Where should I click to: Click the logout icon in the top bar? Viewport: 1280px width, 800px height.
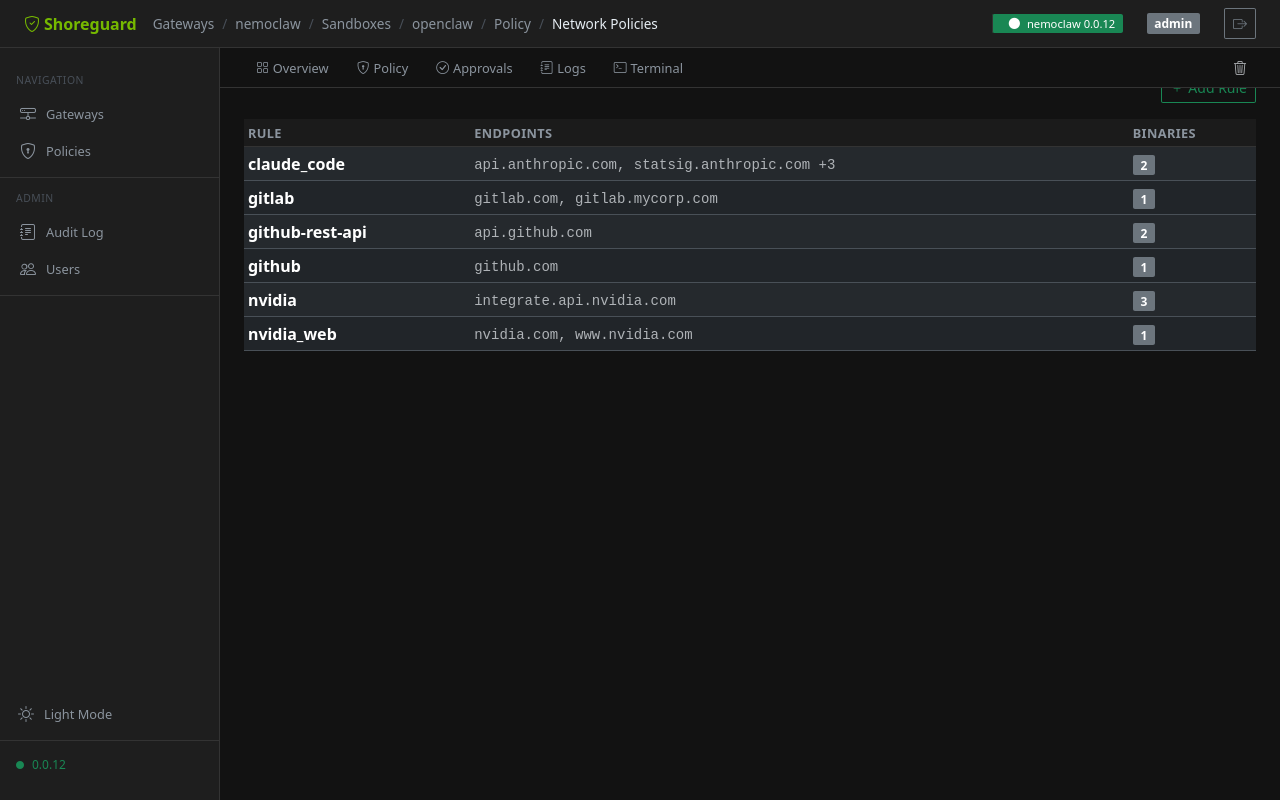1239,23
